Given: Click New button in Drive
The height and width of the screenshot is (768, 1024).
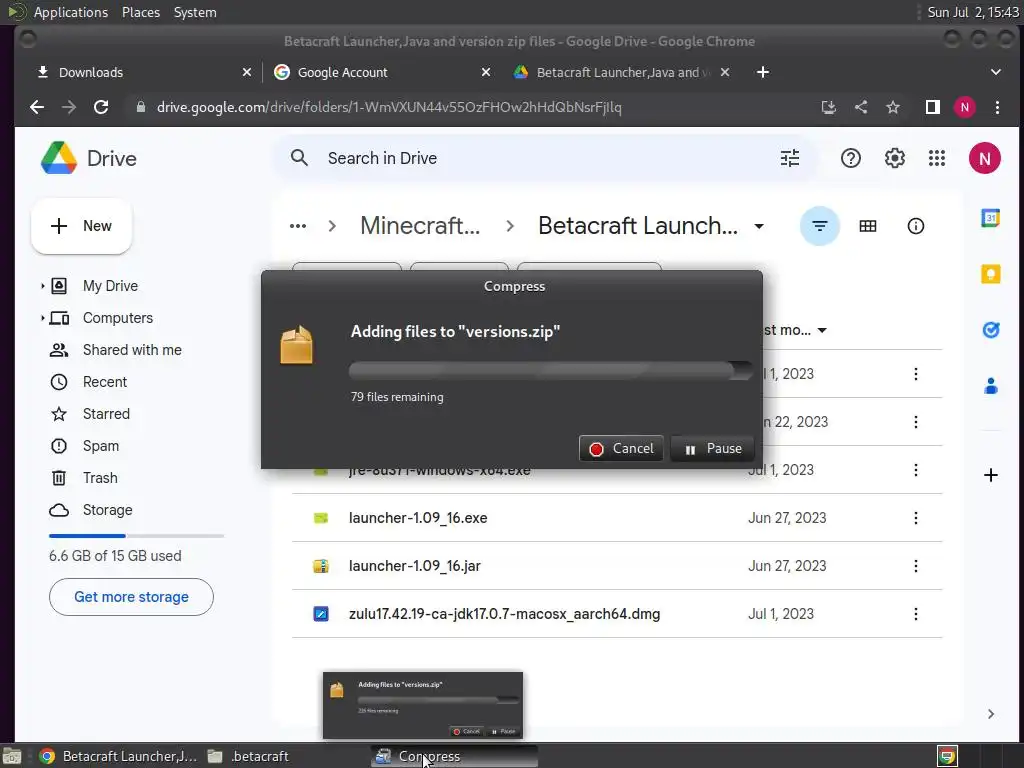Looking at the screenshot, I should coord(81,226).
